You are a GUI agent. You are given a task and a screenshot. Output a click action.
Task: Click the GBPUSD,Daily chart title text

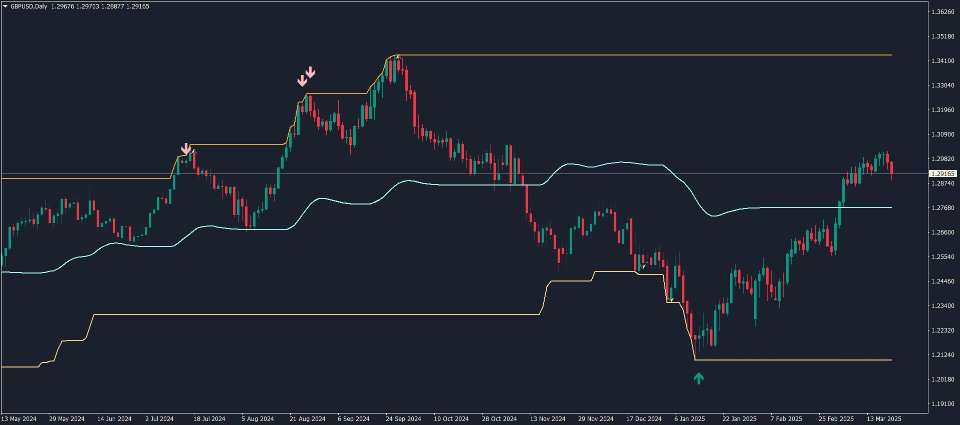29,6
